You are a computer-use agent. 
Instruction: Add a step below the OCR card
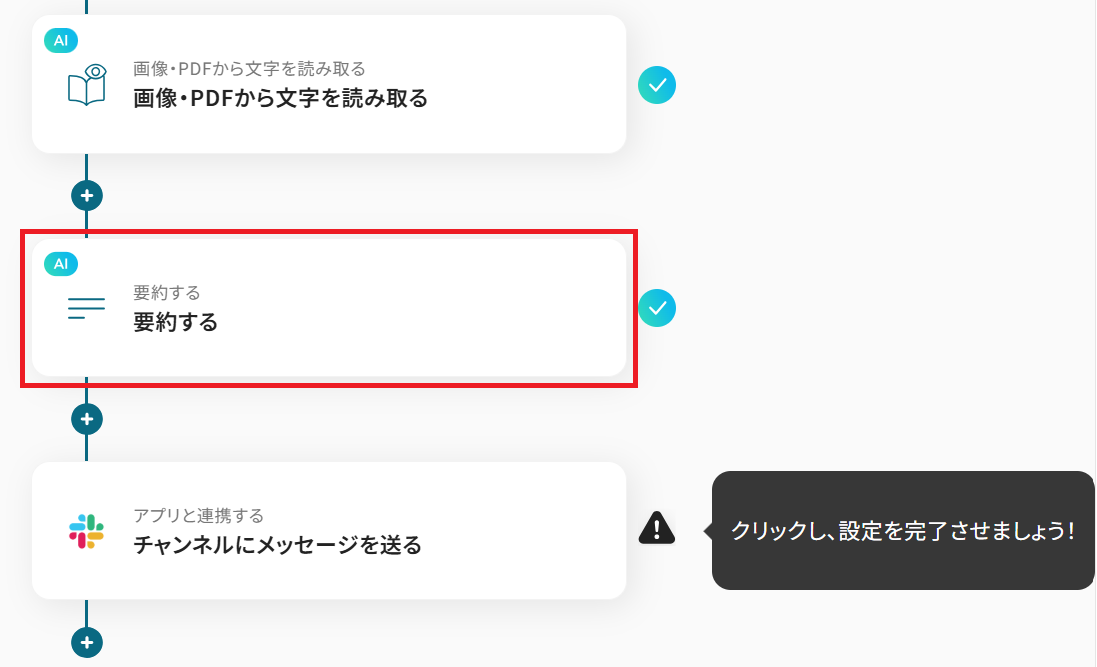pos(87,195)
